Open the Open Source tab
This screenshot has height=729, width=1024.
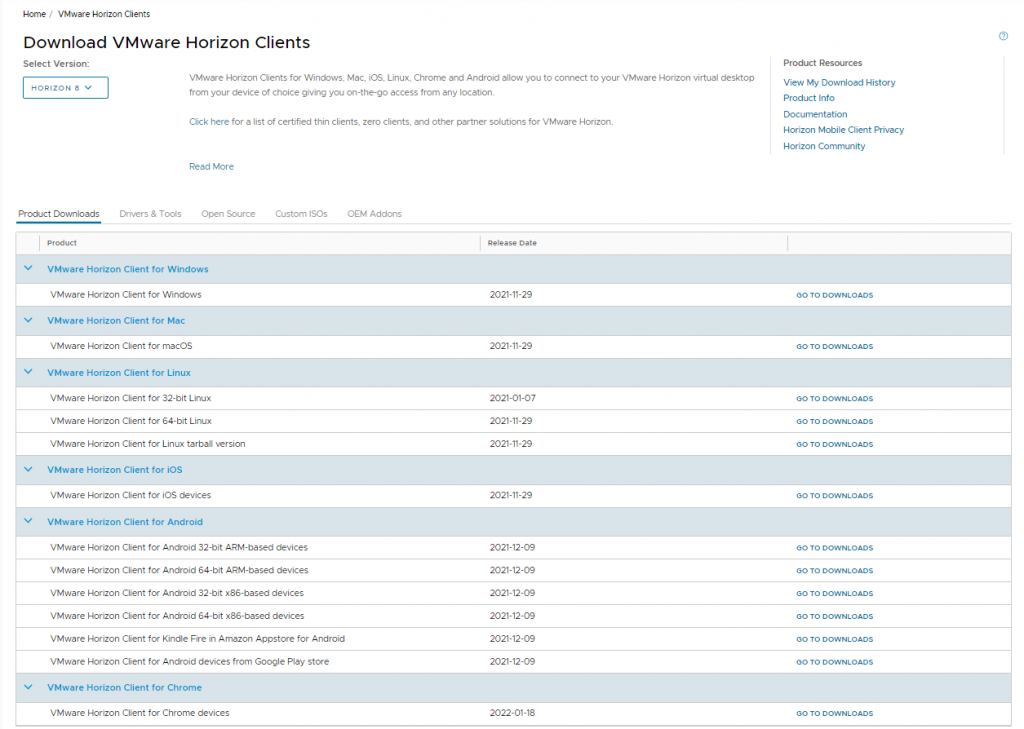[x=228, y=214]
